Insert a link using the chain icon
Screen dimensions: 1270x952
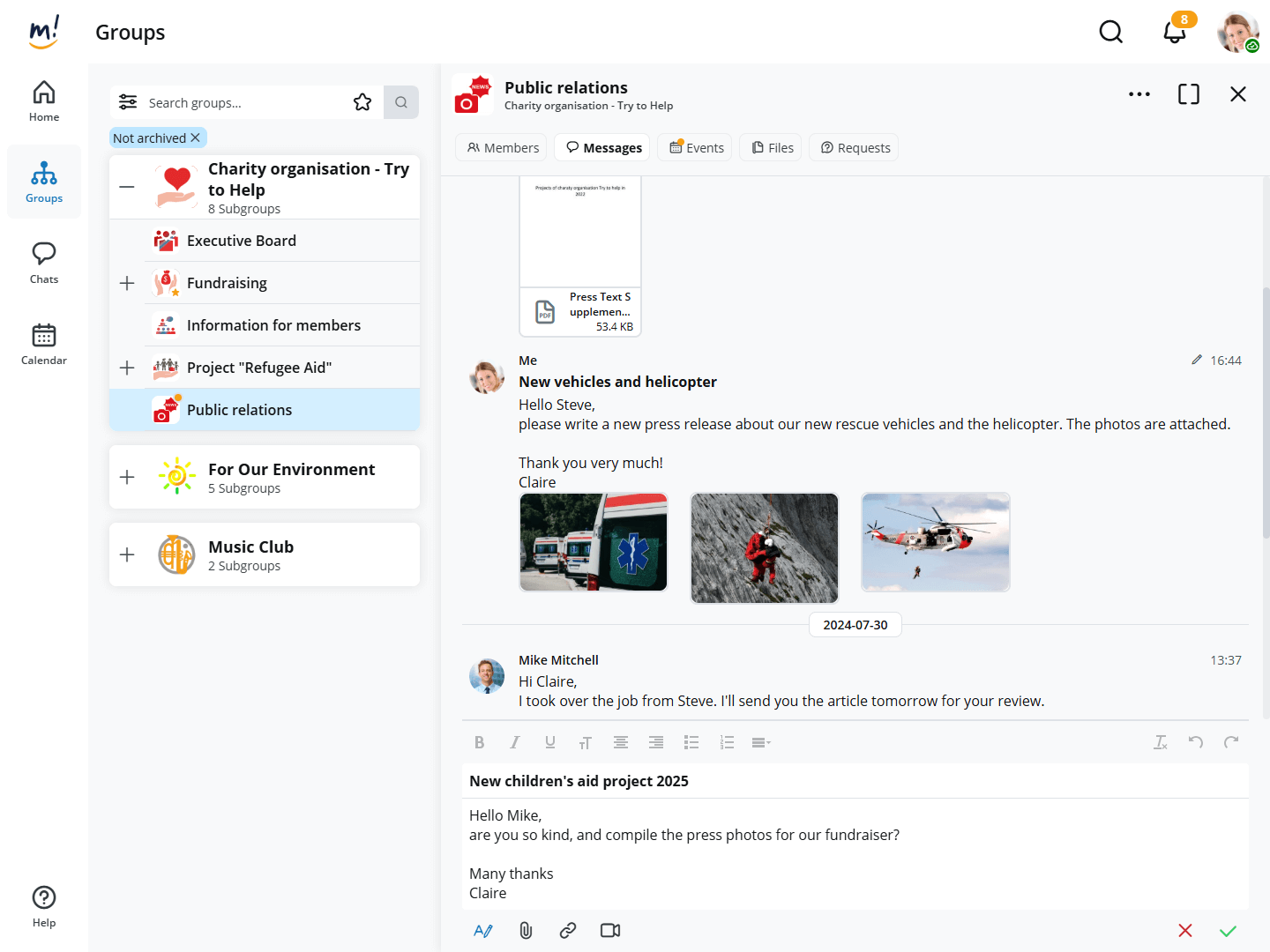point(568,930)
